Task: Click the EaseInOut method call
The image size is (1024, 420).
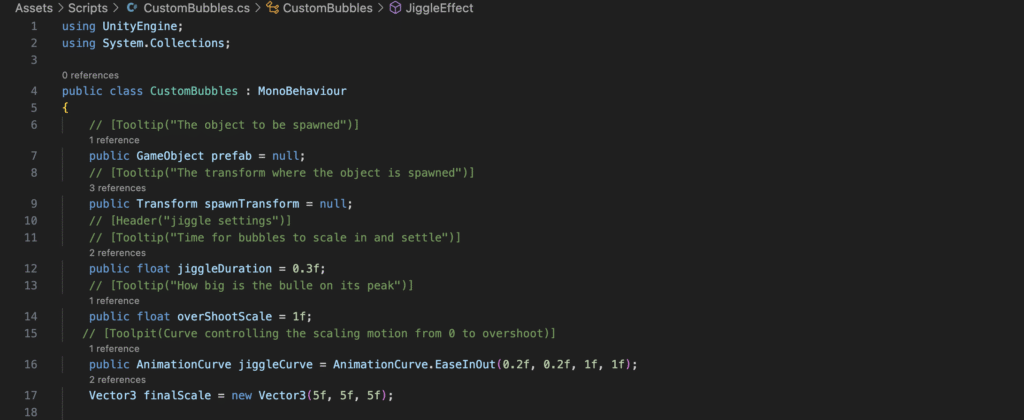Action: 466,364
